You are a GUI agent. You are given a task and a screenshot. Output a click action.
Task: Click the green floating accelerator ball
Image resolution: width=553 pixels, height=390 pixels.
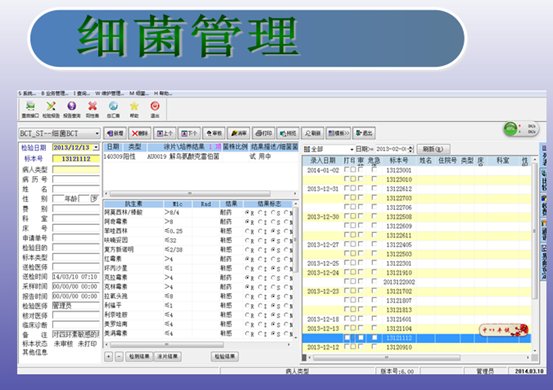(510, 129)
